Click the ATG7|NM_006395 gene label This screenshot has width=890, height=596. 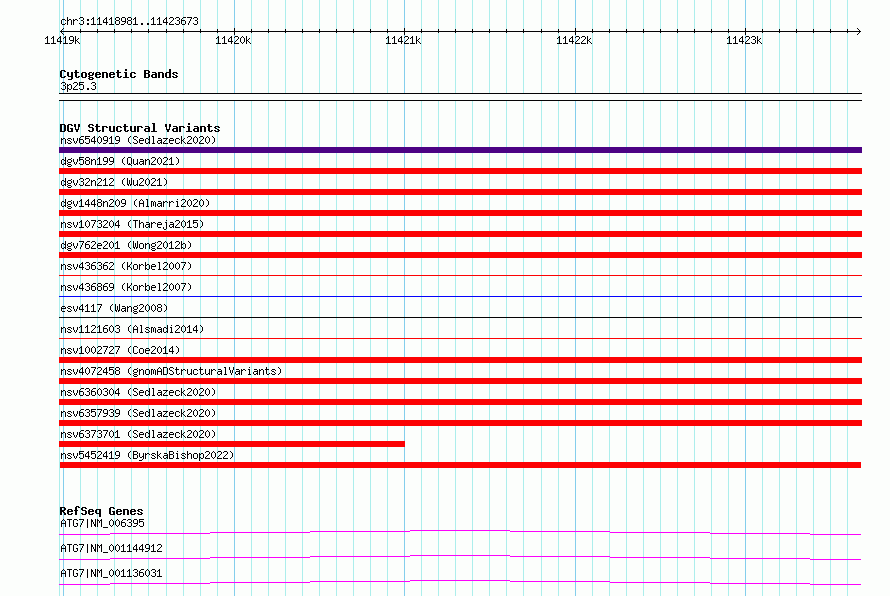coord(102,523)
